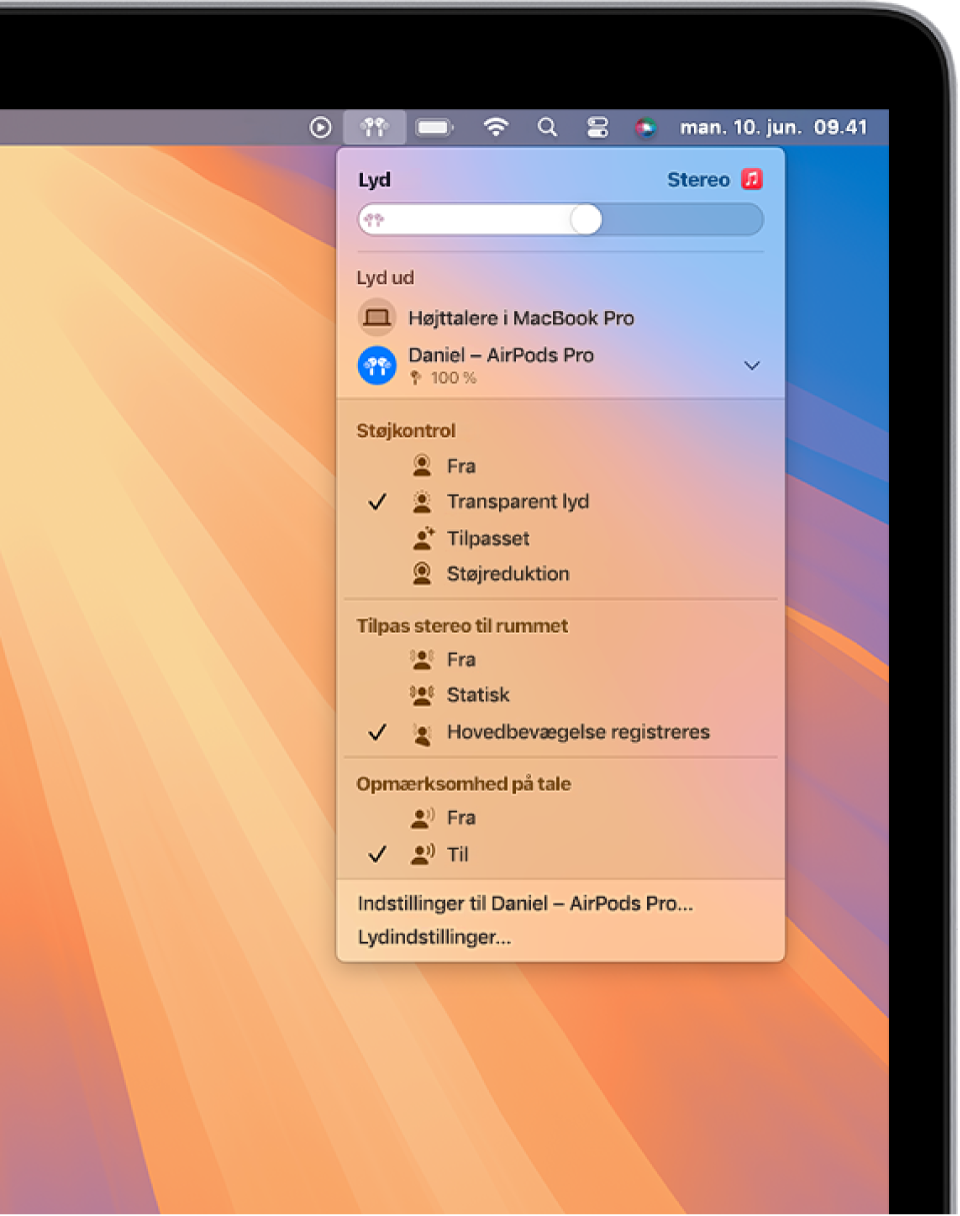Click the date and time in menu bar
960x1216 pixels.
[x=773, y=127]
